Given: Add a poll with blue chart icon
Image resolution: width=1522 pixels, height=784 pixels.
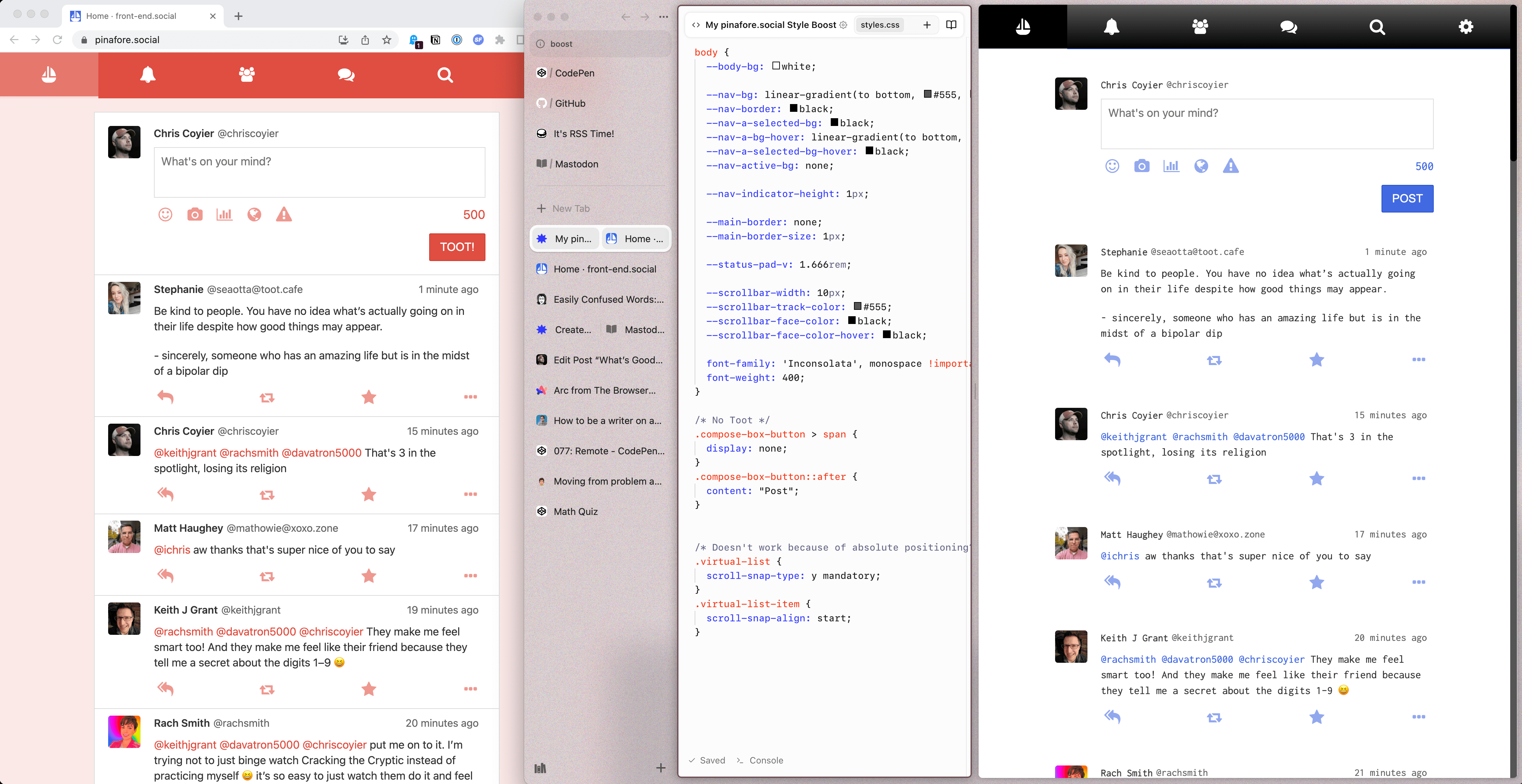Looking at the screenshot, I should 1171,166.
